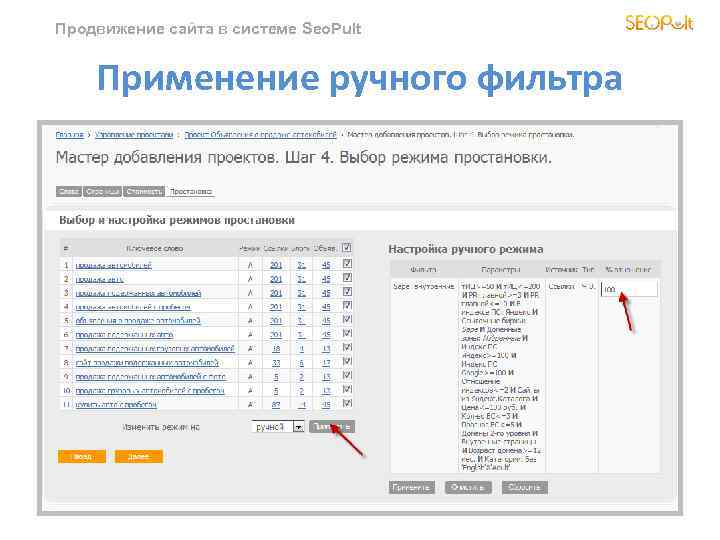
Task: Click the '87' links value in row 11
Action: 276,405
